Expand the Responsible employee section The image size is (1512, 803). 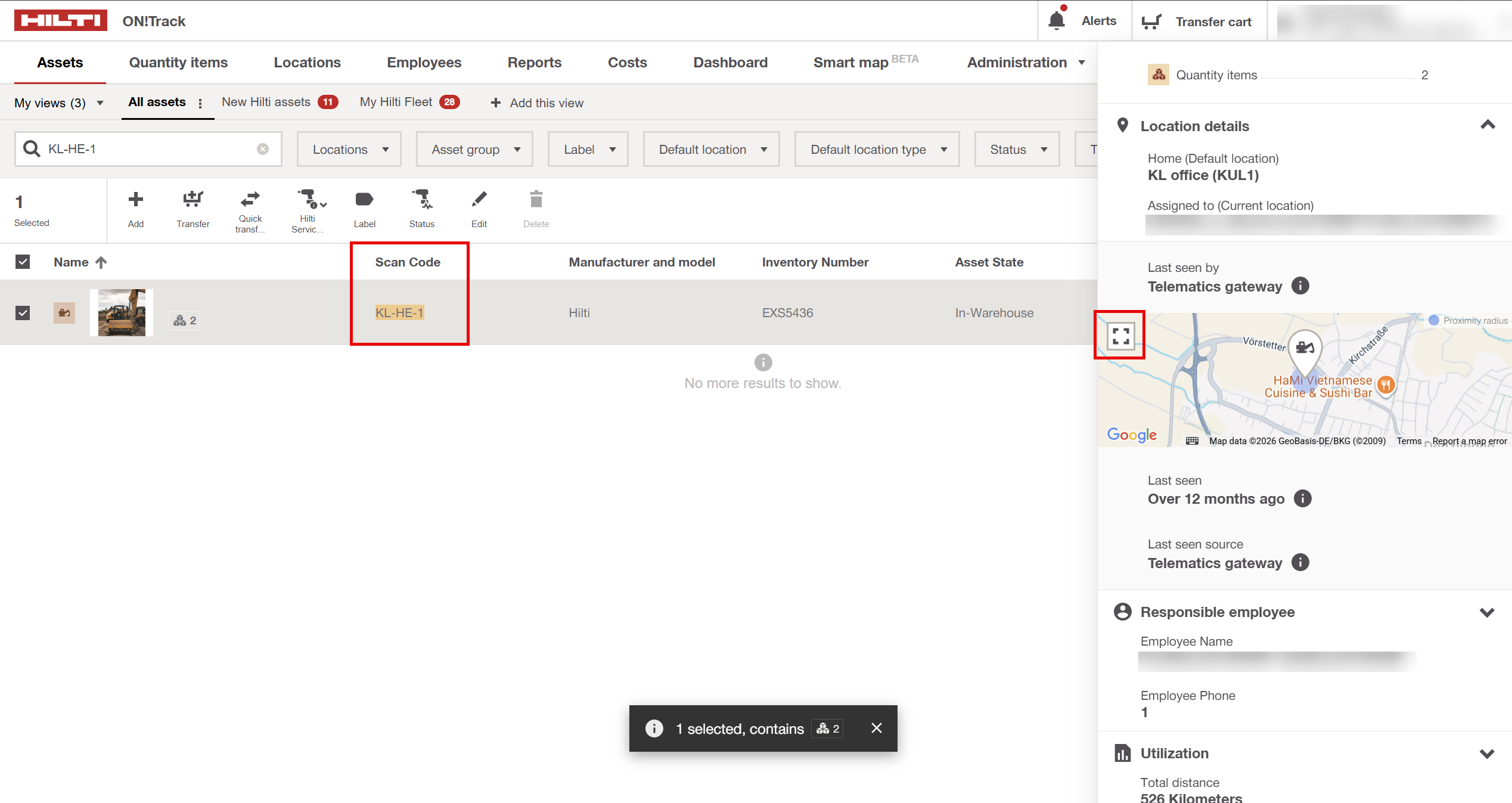coord(1488,612)
